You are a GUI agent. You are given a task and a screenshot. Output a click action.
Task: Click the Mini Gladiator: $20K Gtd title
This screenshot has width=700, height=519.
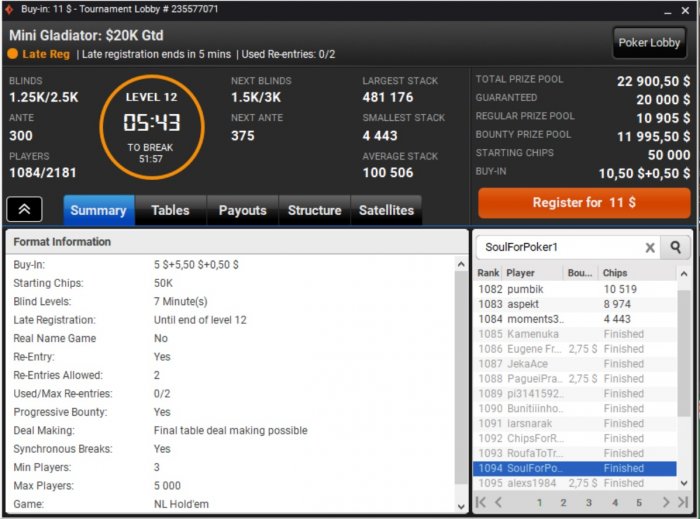point(86,35)
